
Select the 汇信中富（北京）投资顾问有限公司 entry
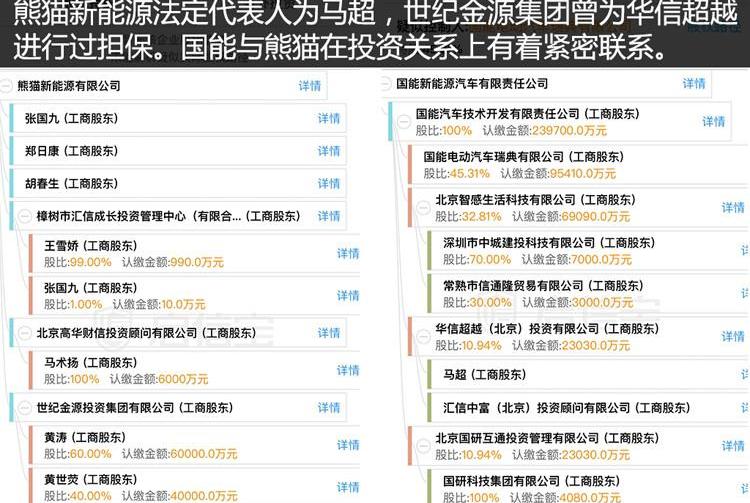(x=565, y=408)
